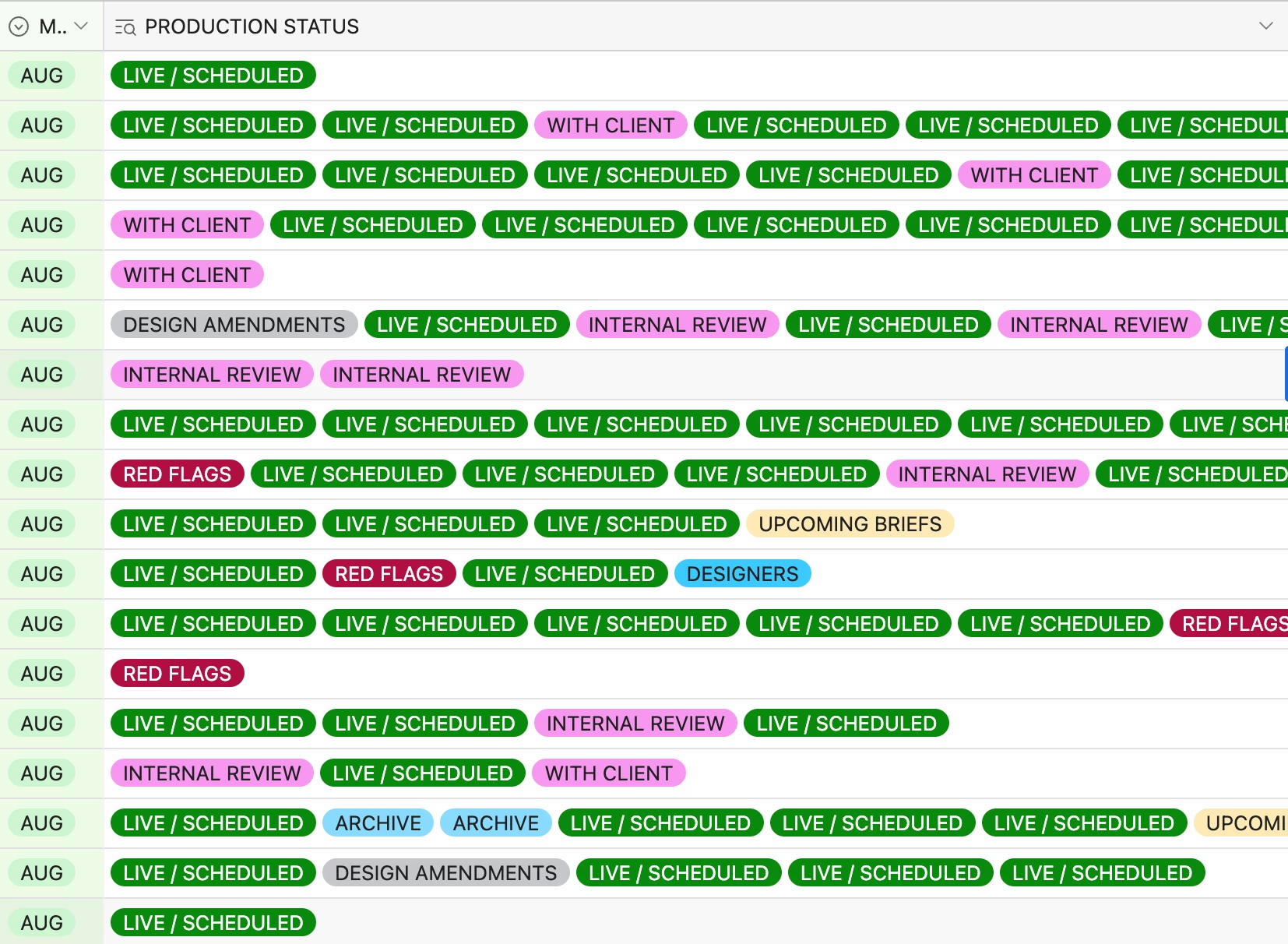Click the LIVE / SCHEDULED tag right after the second ARCHIVE

(x=661, y=823)
